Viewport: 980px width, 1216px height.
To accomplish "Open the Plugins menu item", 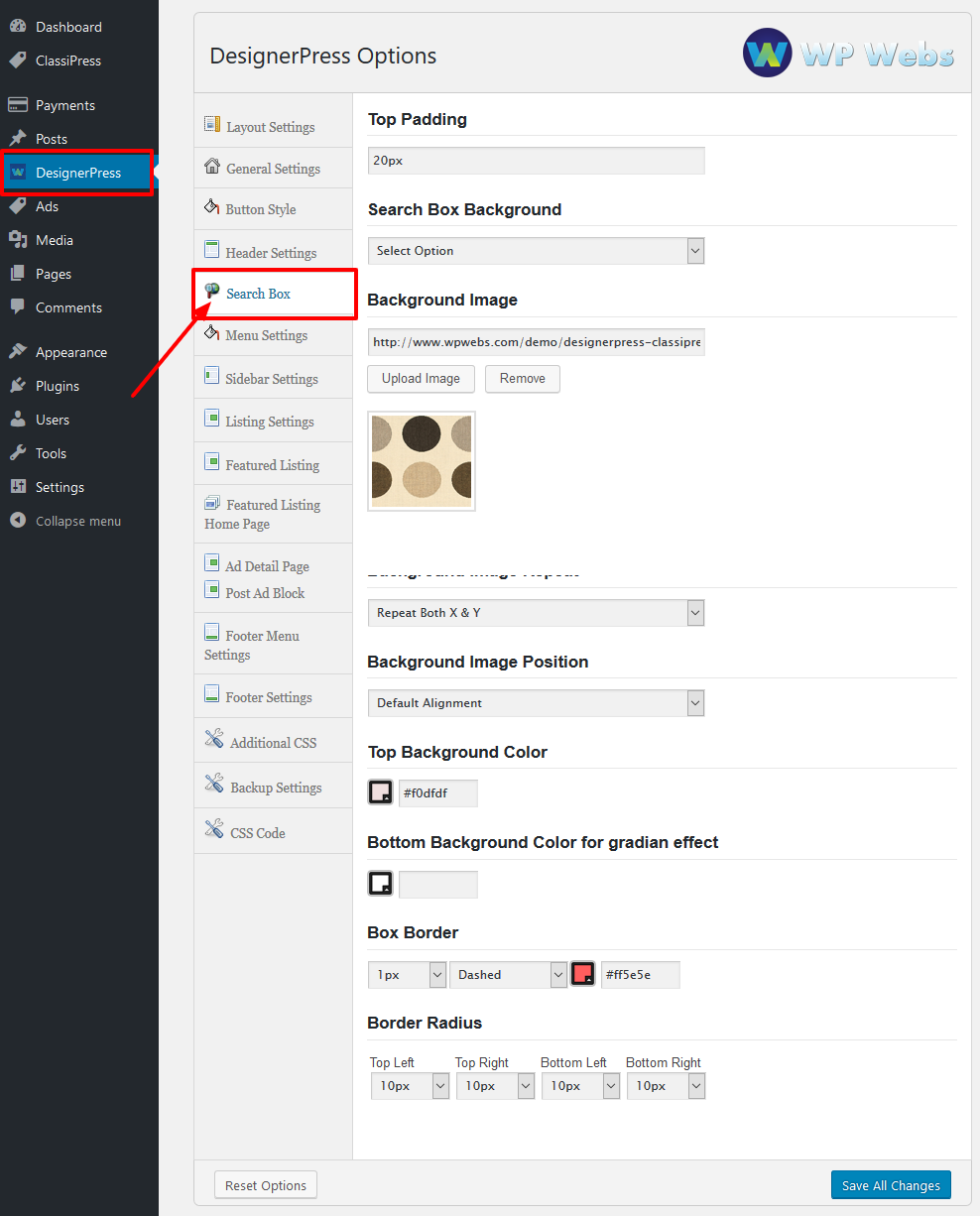I will pos(79,386).
